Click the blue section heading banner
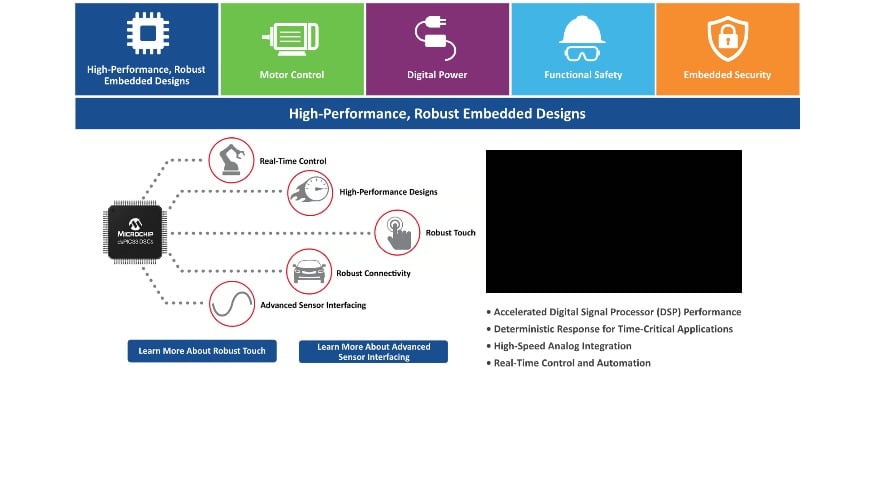The image size is (870, 489). pos(437,114)
